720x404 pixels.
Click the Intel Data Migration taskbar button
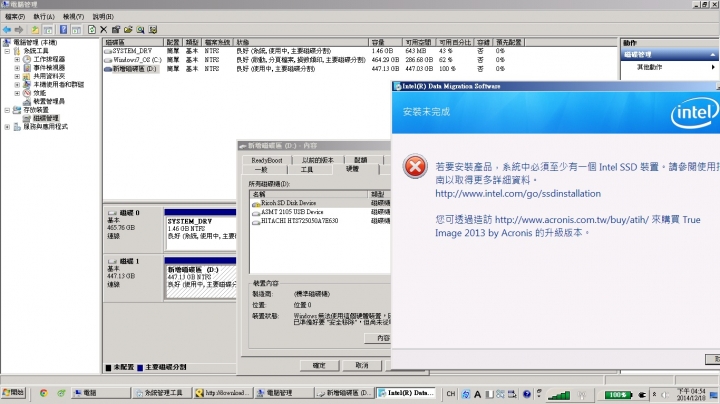[407, 393]
